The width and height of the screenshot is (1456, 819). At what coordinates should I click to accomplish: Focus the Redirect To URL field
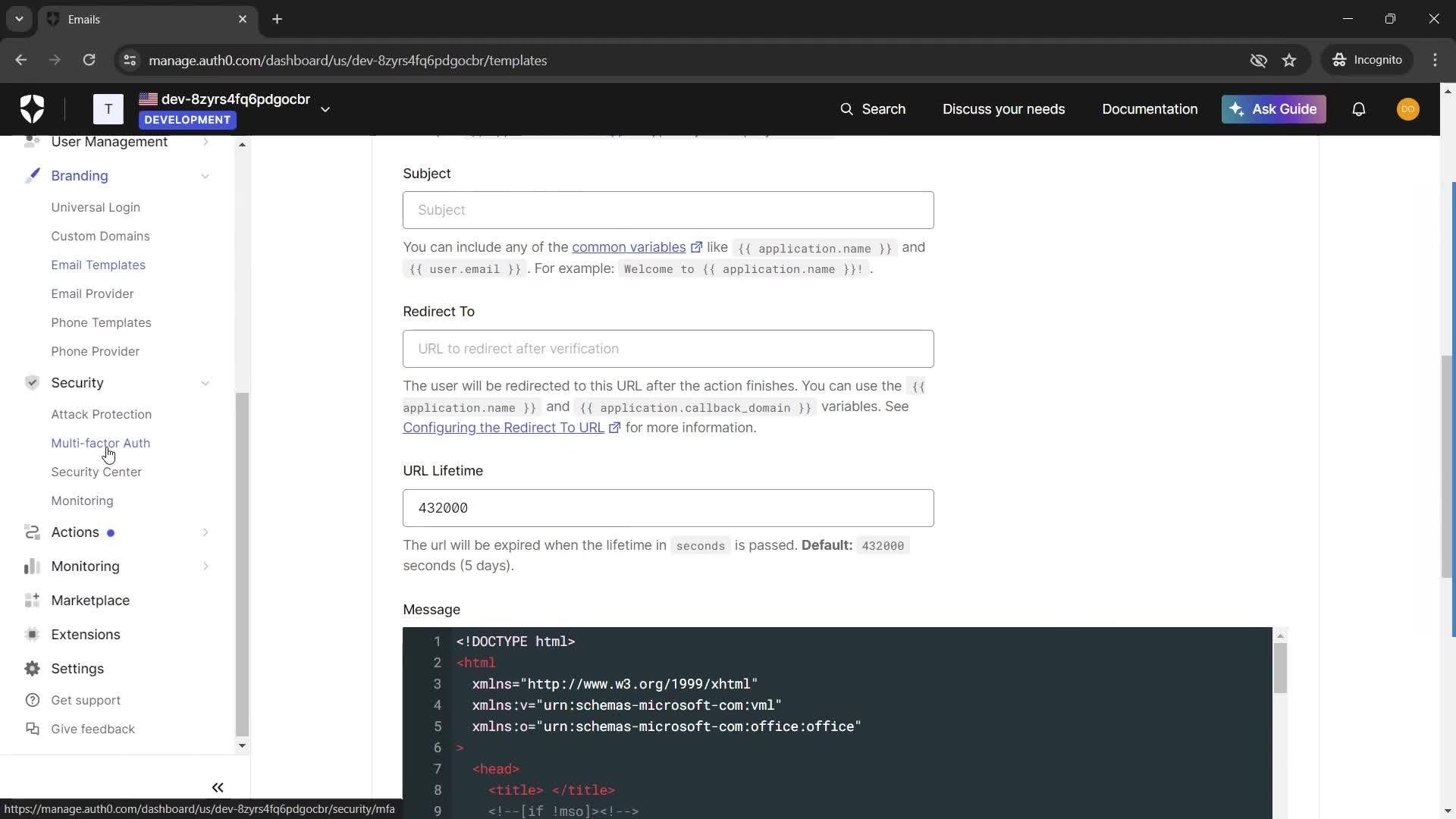668,349
